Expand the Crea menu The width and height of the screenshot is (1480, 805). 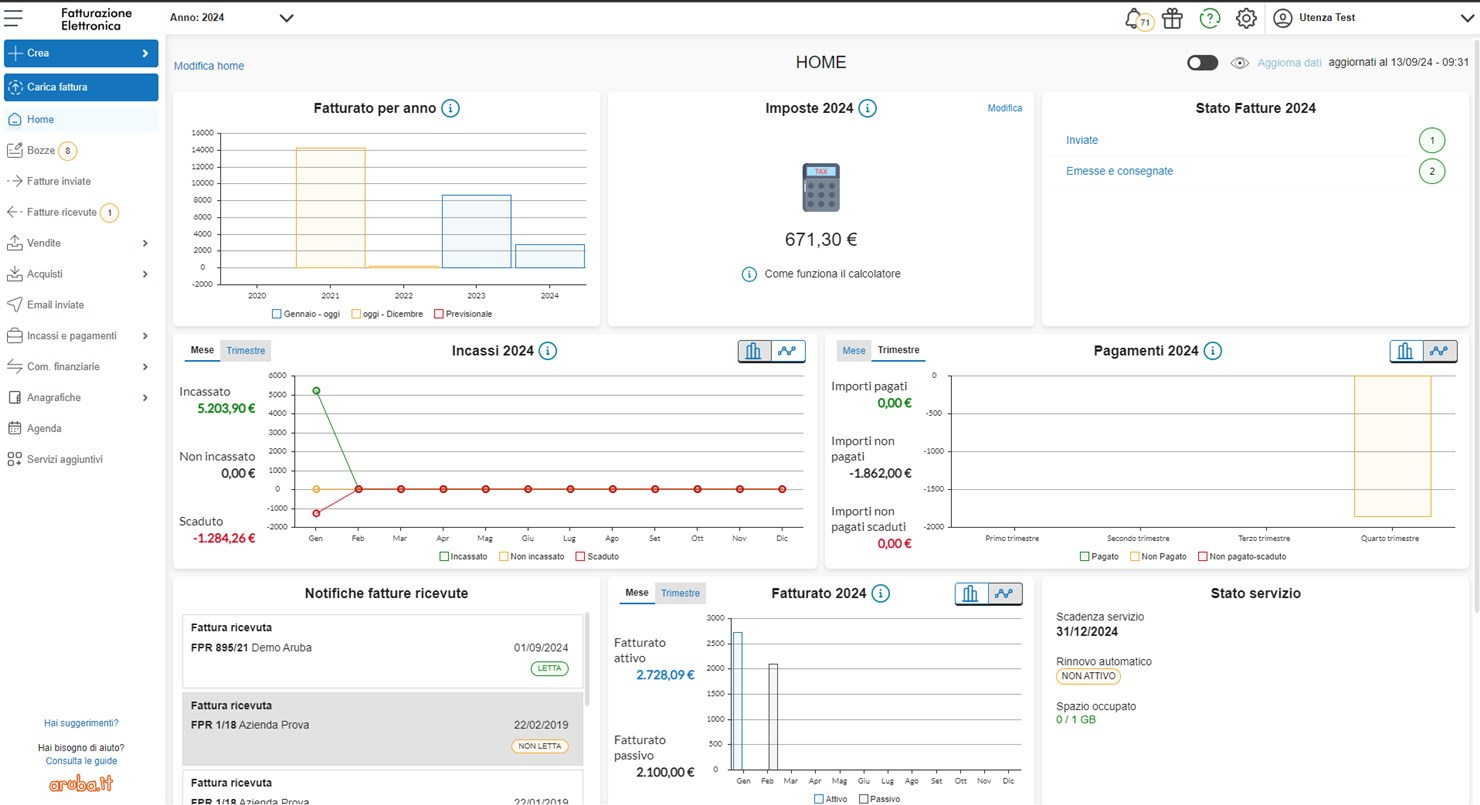pos(81,53)
